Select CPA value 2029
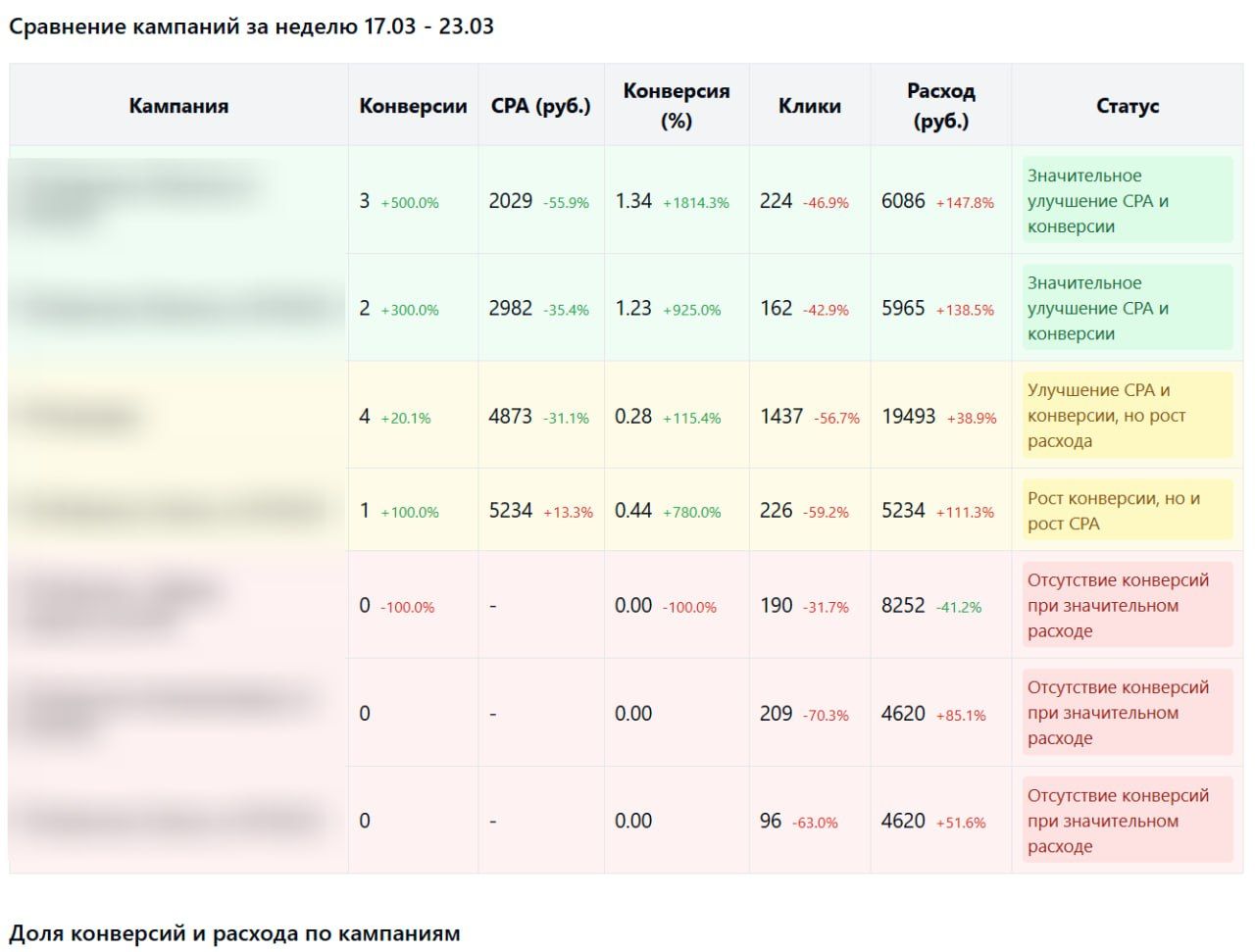This screenshot has height=952, width=1255. click(x=511, y=201)
